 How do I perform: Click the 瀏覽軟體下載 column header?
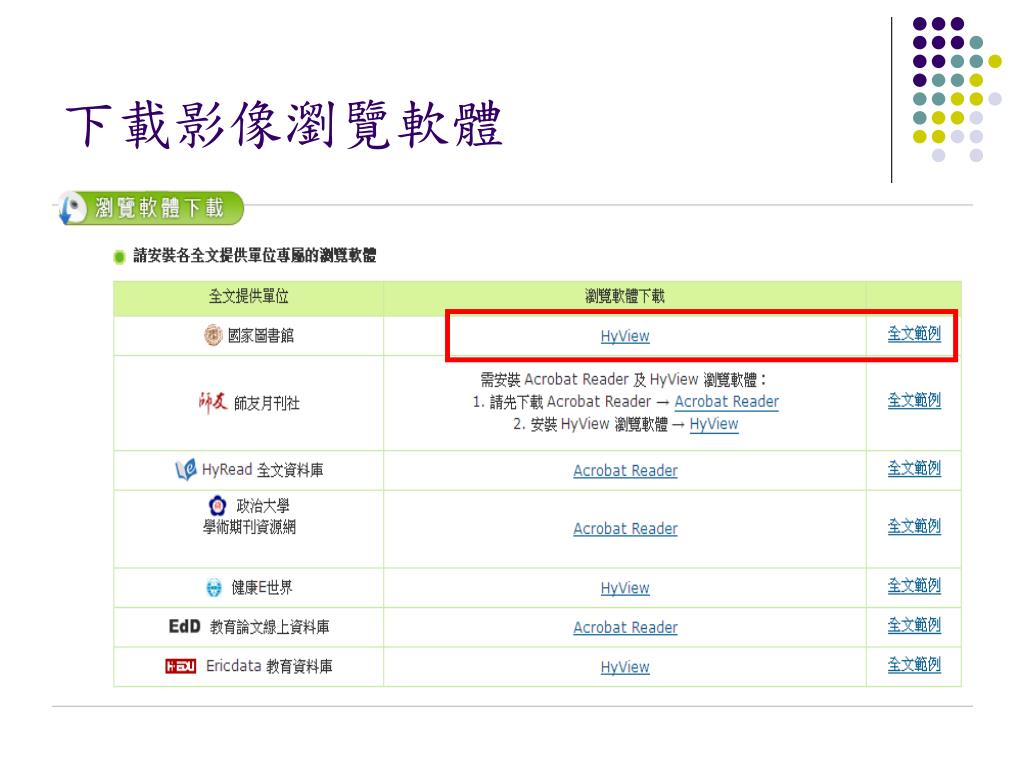(x=624, y=297)
